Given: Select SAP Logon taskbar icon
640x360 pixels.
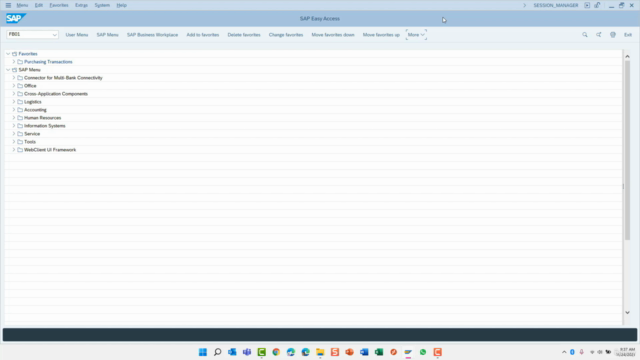Looking at the screenshot, I should 408,352.
